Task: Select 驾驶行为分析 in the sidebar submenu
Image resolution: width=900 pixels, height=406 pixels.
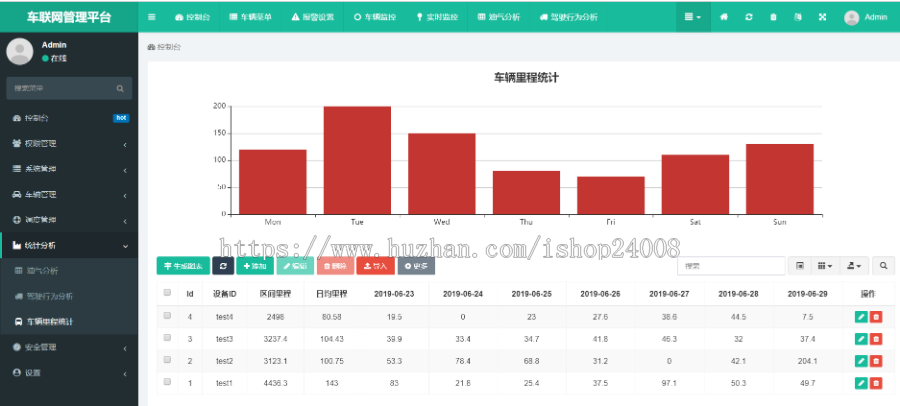Action: (69, 296)
